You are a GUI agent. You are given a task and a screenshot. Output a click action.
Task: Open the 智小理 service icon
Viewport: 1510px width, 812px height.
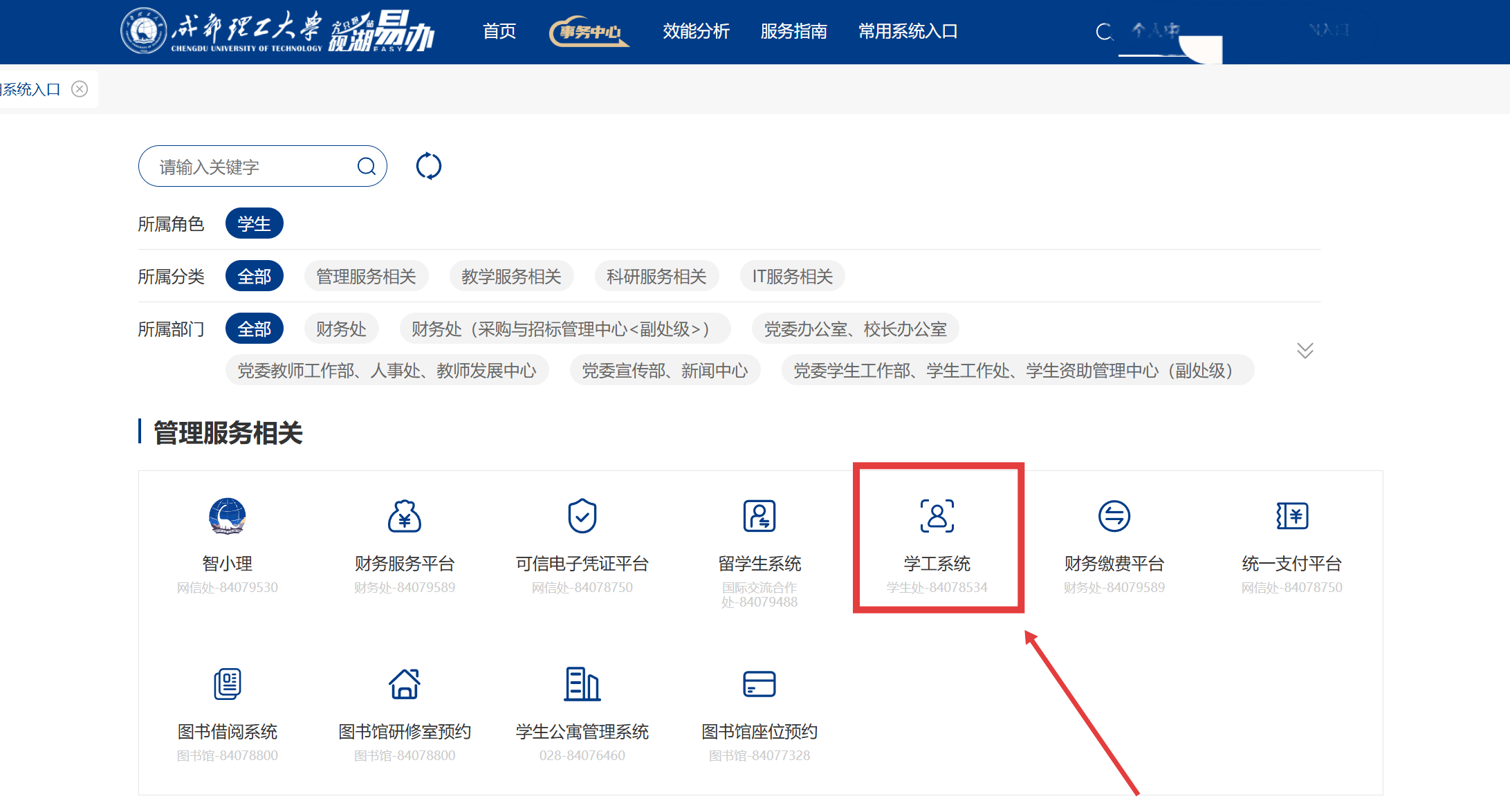coord(227,516)
